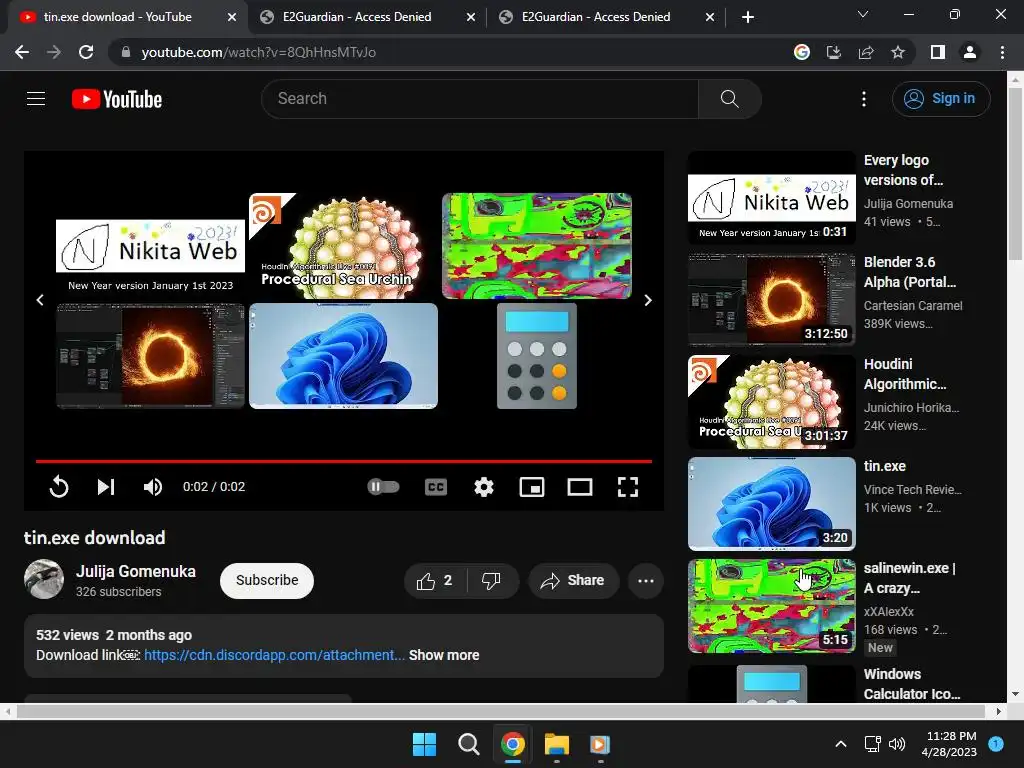The image size is (1024, 768).
Task: Open taskbar clock 11:28 PM
Action: [x=951, y=744]
